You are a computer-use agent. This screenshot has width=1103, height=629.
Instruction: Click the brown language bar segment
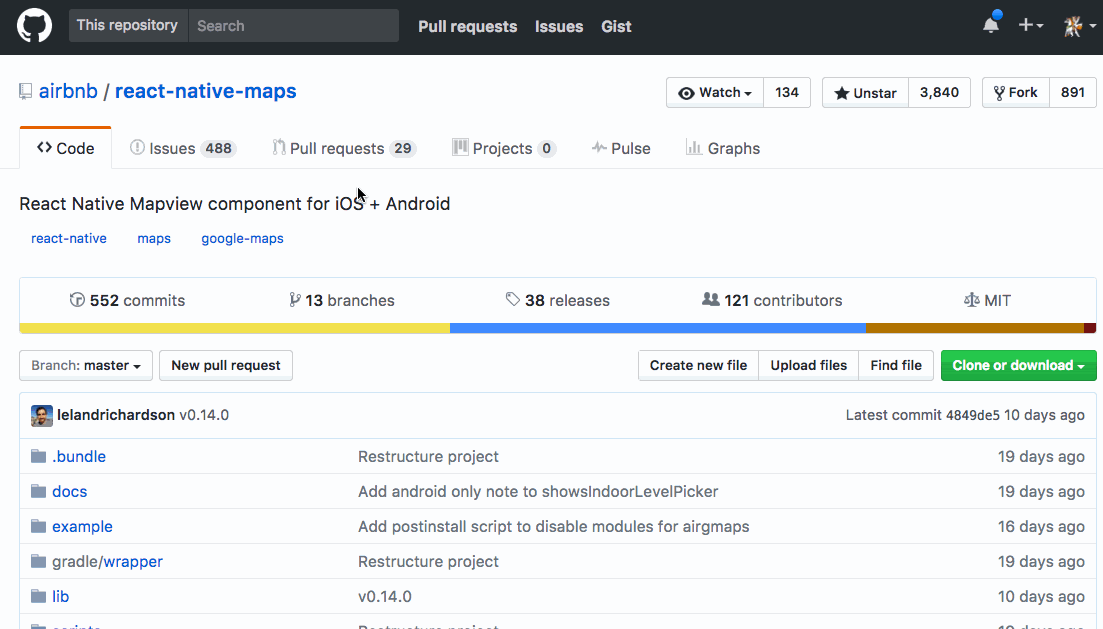[975, 328]
